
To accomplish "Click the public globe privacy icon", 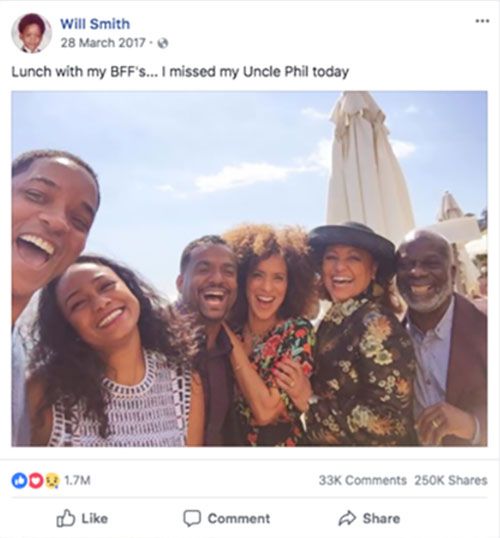I will point(163,43).
